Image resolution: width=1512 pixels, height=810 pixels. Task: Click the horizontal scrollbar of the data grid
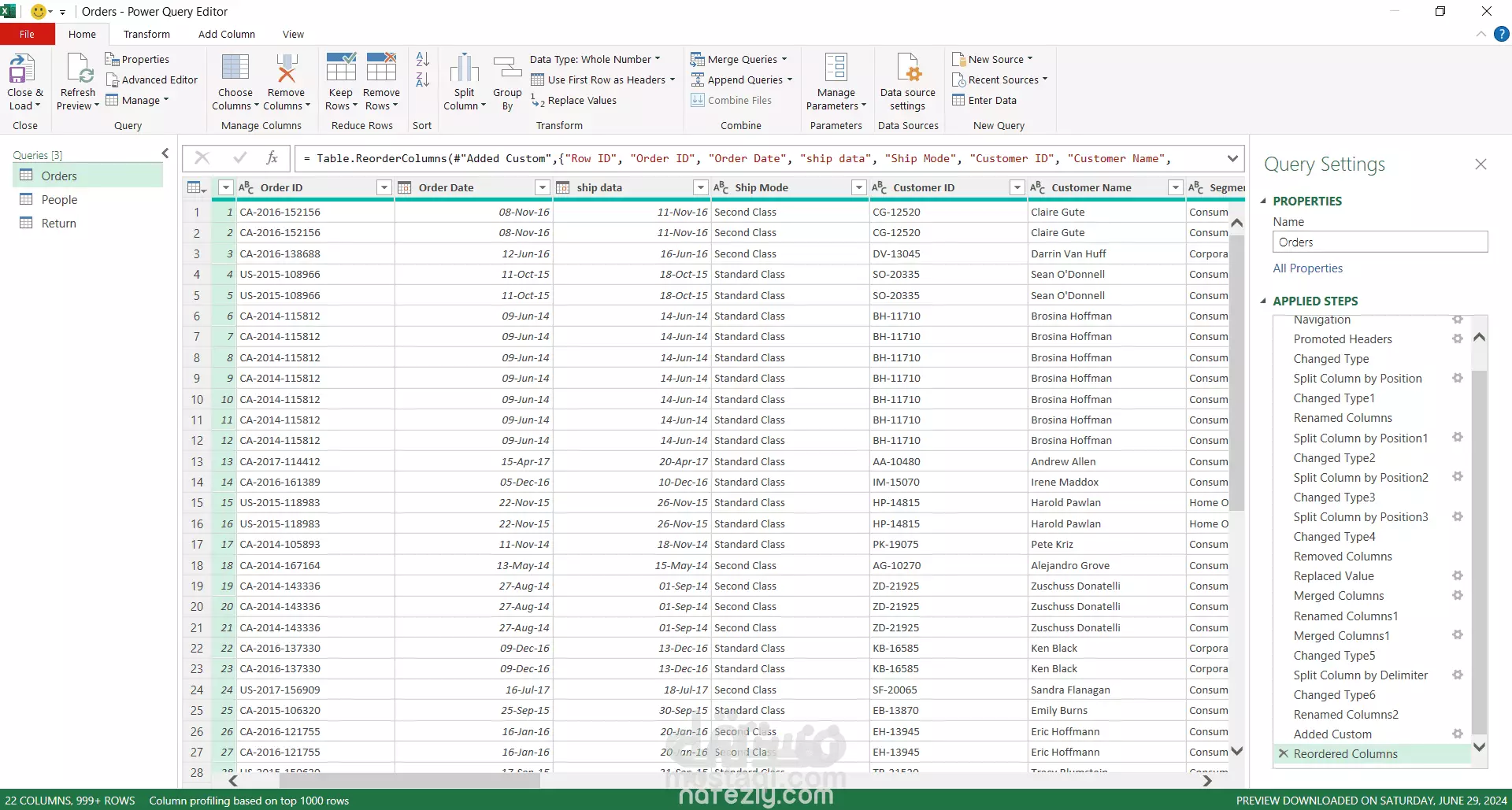tap(409, 781)
